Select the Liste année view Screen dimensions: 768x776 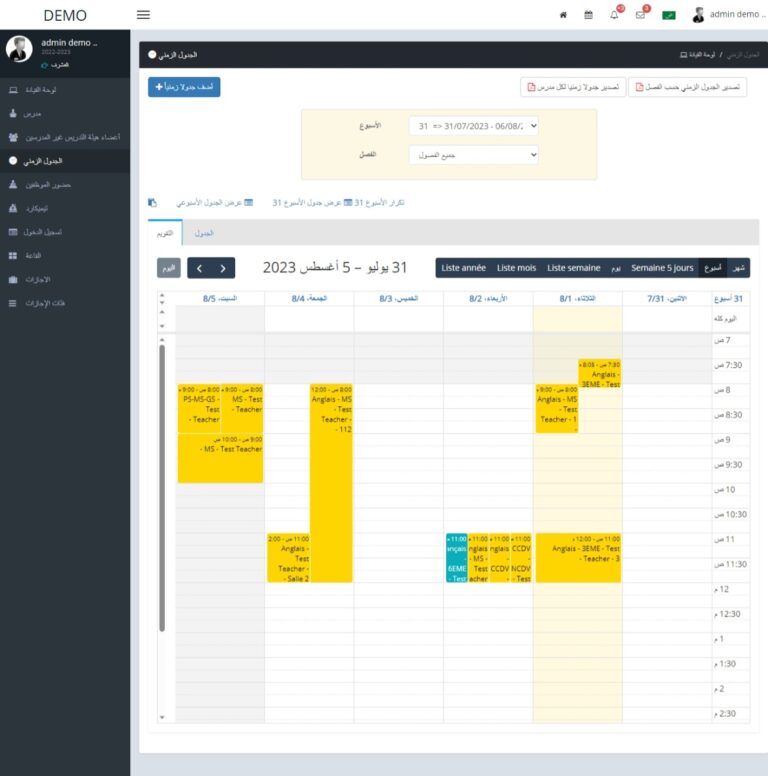[x=464, y=268]
